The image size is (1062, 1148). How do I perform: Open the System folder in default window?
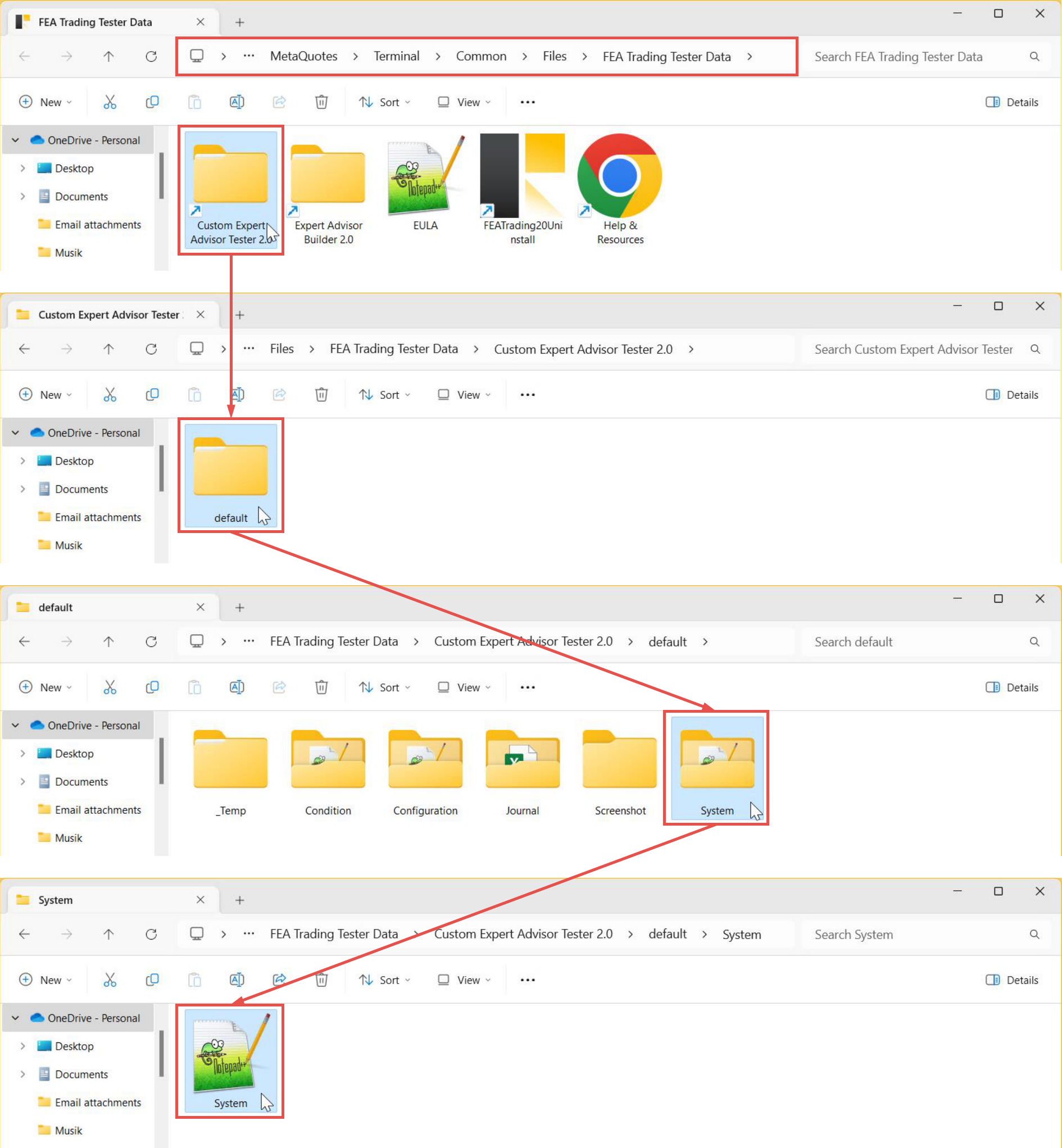click(x=716, y=769)
